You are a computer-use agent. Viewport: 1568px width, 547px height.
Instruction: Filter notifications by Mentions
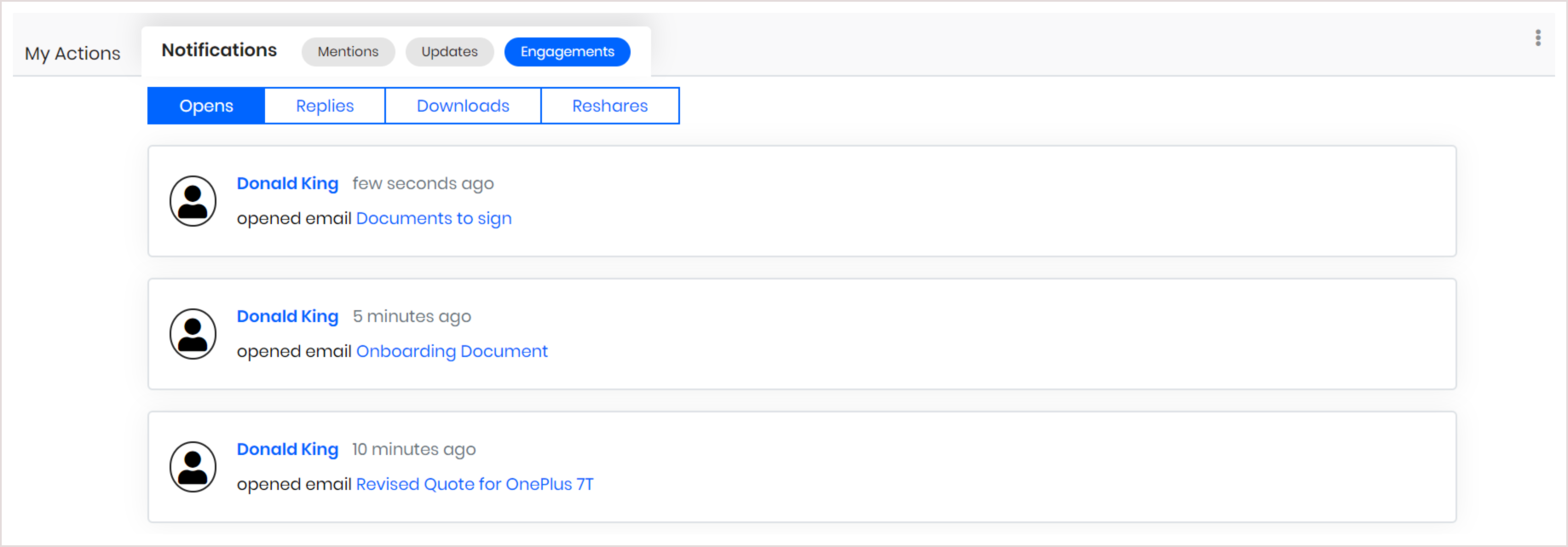pyautogui.click(x=348, y=52)
